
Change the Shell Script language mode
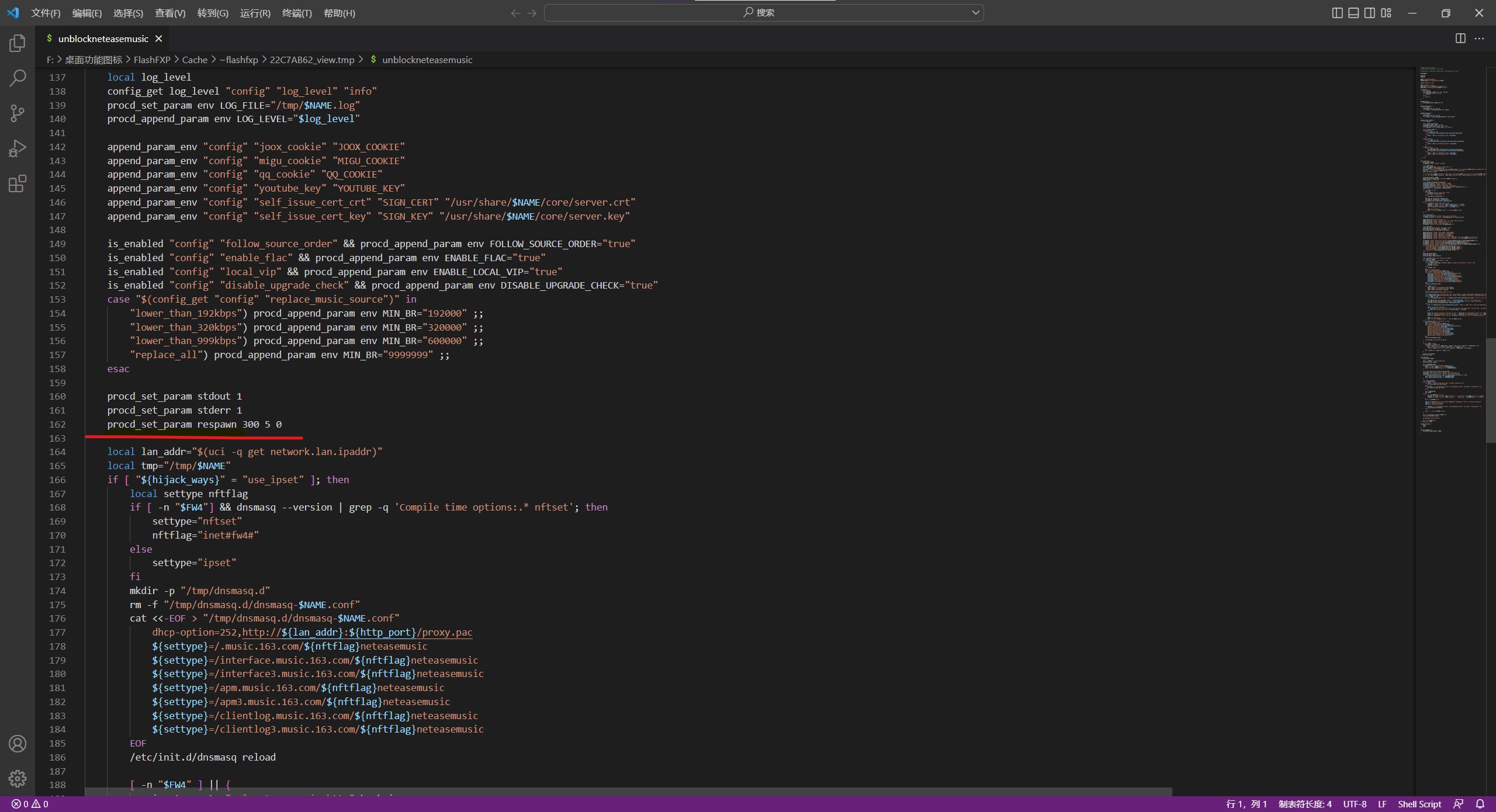point(1419,804)
